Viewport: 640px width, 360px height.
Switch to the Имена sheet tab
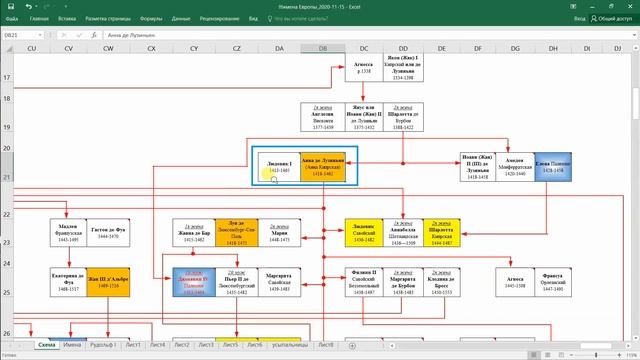pos(72,345)
